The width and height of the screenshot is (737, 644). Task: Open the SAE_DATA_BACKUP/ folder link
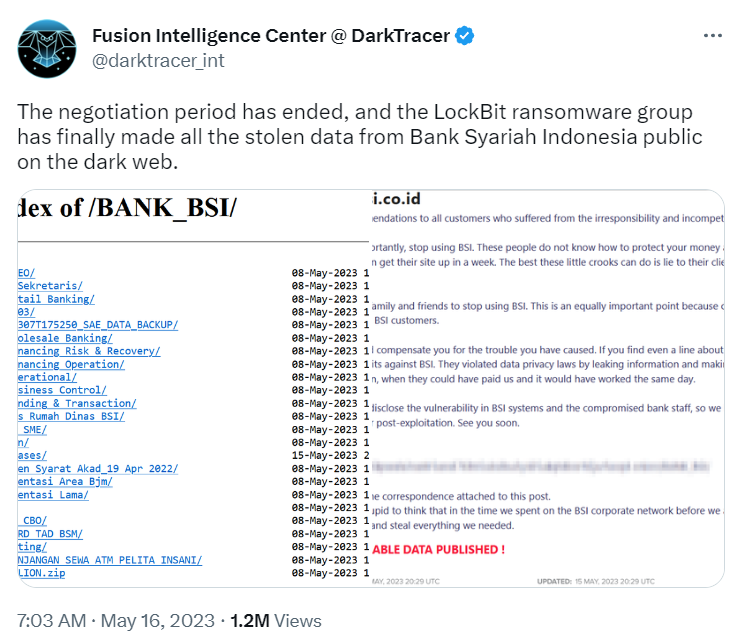[98, 324]
